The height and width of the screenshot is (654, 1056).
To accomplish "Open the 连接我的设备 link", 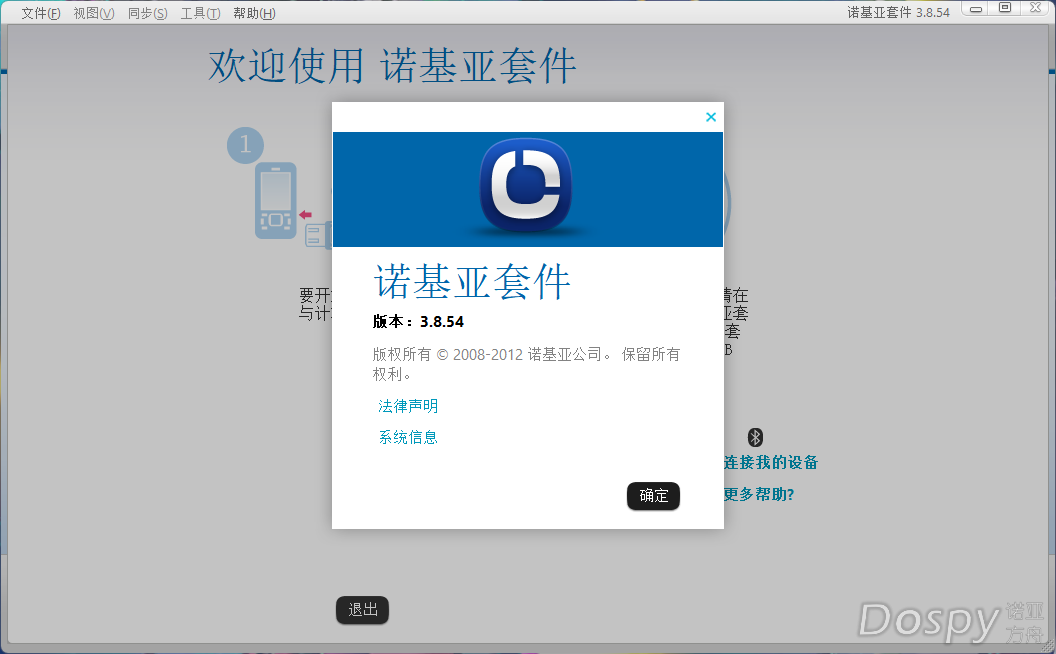I will (770, 463).
